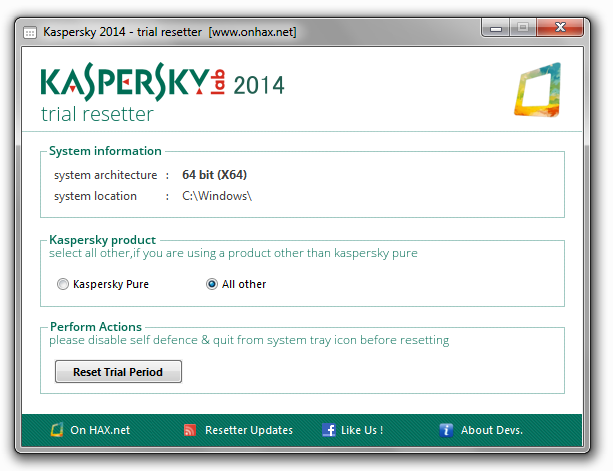
Task: Click the On HAX.net logo icon
Action: coord(57,430)
